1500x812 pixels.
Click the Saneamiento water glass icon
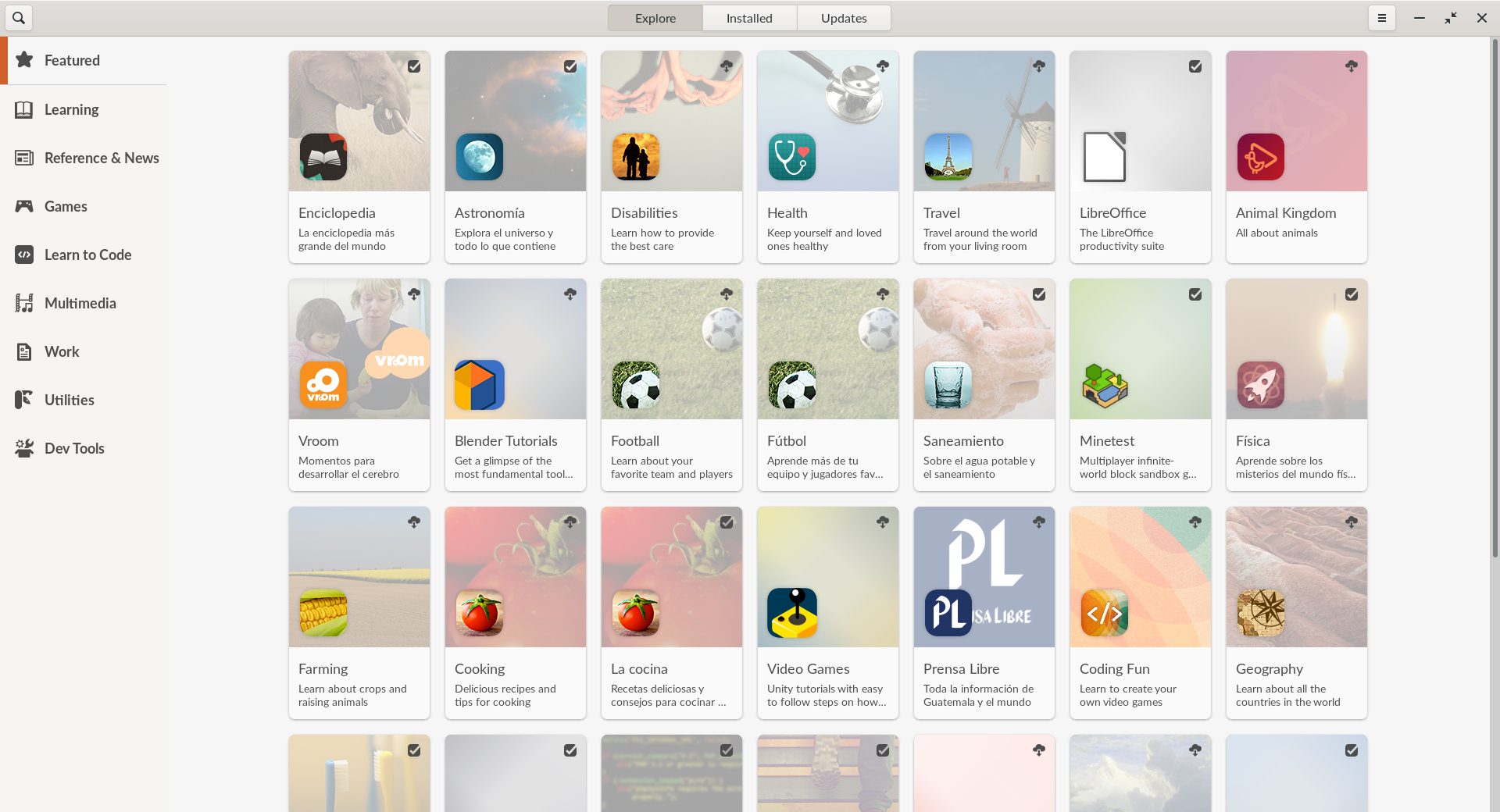click(x=948, y=385)
